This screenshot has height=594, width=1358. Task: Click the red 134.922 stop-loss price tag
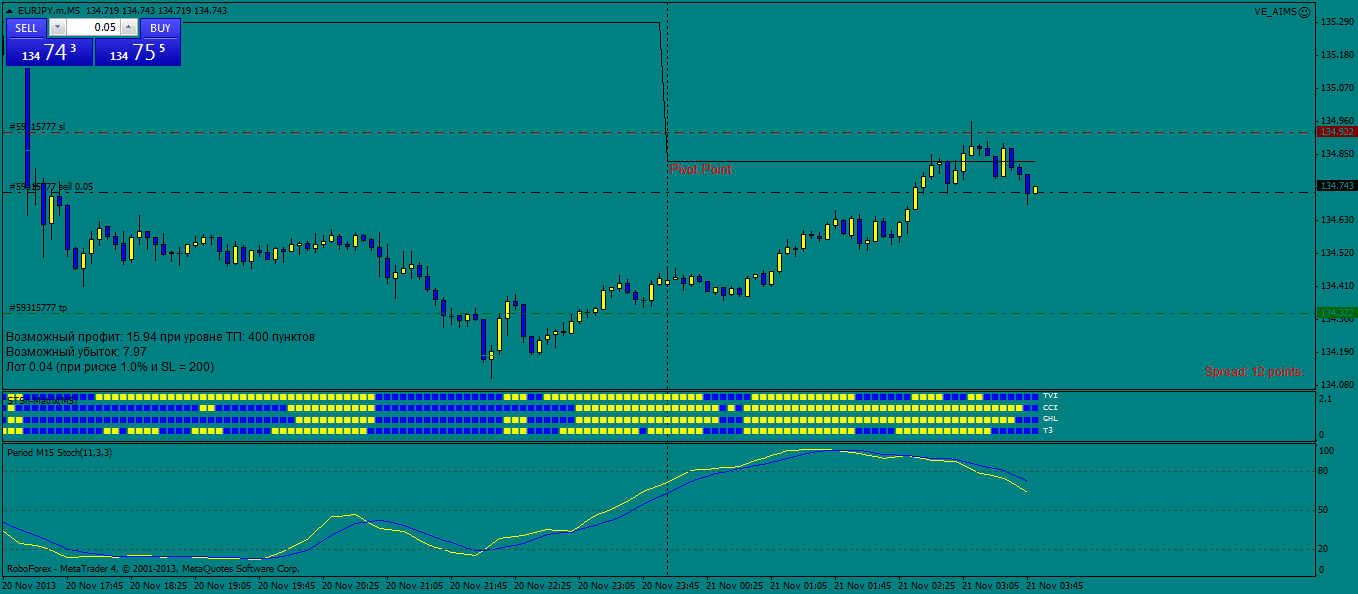1336,132
